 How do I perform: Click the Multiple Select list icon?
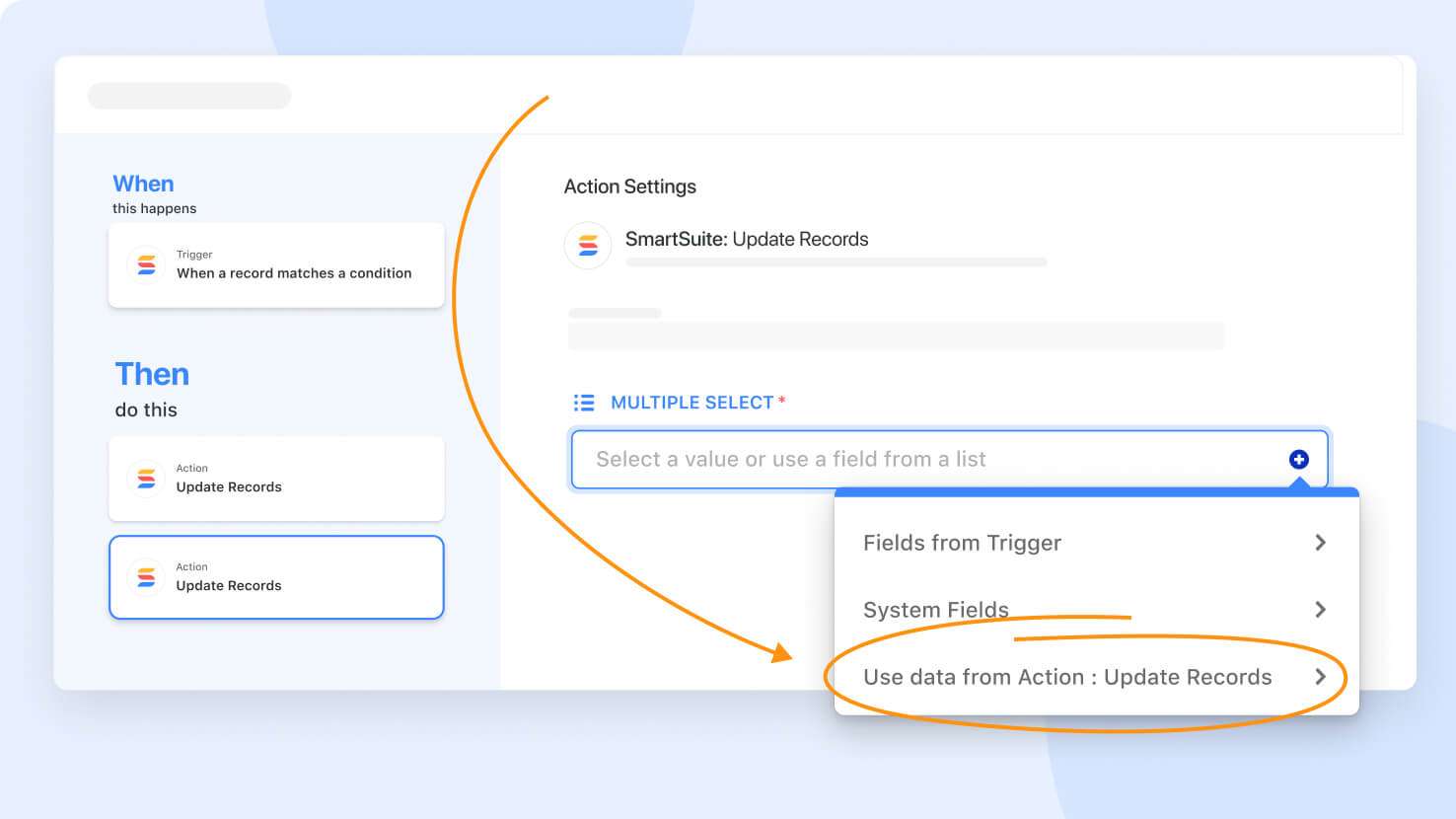pyautogui.click(x=584, y=403)
